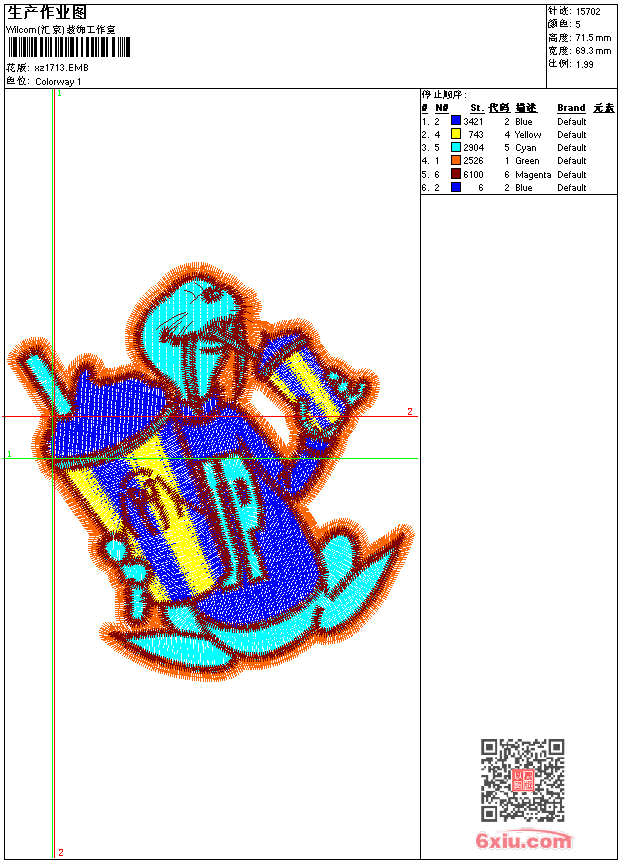Screen dimensions: 620x860
Task: Select the stitch value 2526
Action: 473,161
